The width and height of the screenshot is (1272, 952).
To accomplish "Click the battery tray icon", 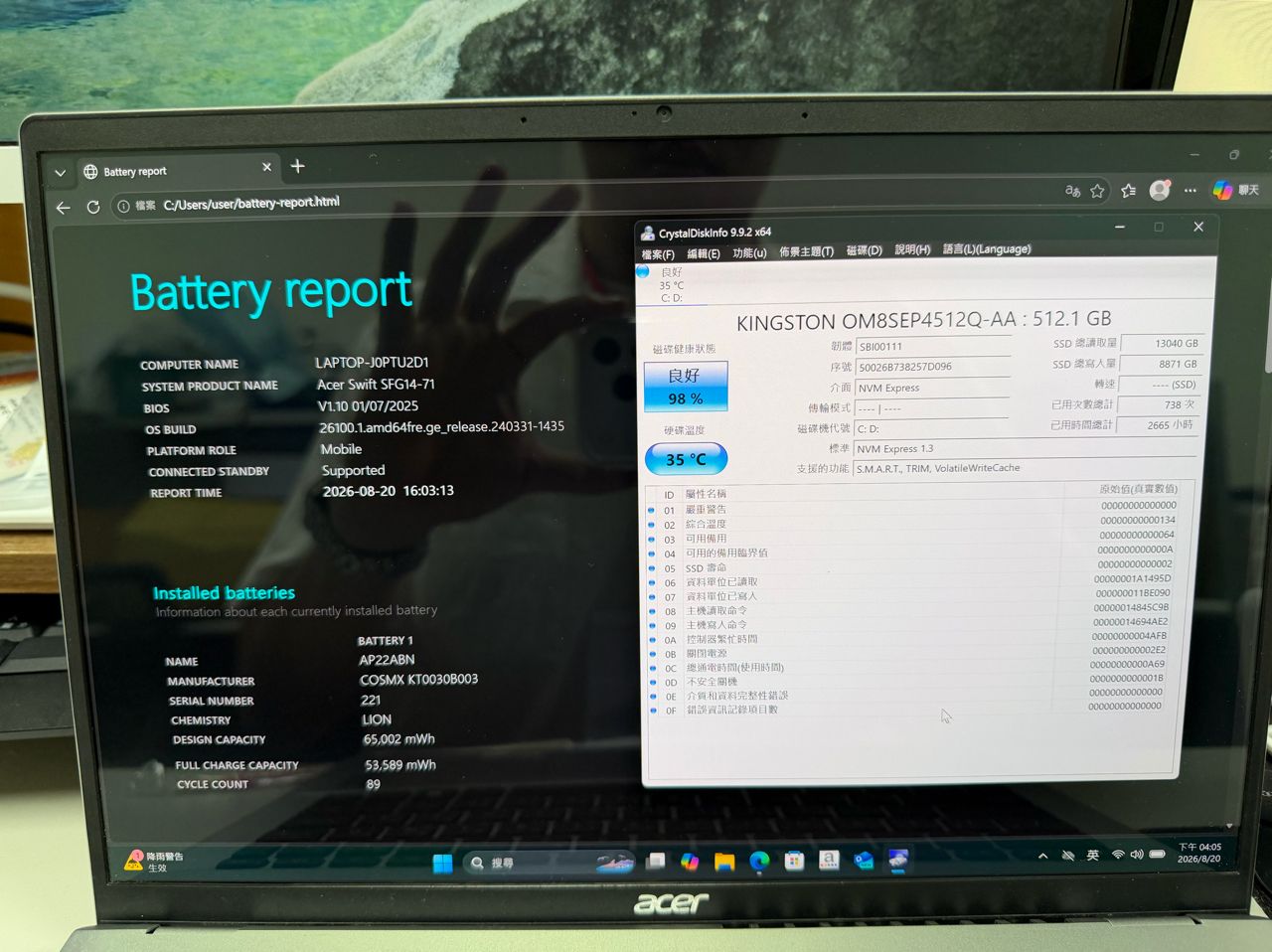I will 1158,854.
